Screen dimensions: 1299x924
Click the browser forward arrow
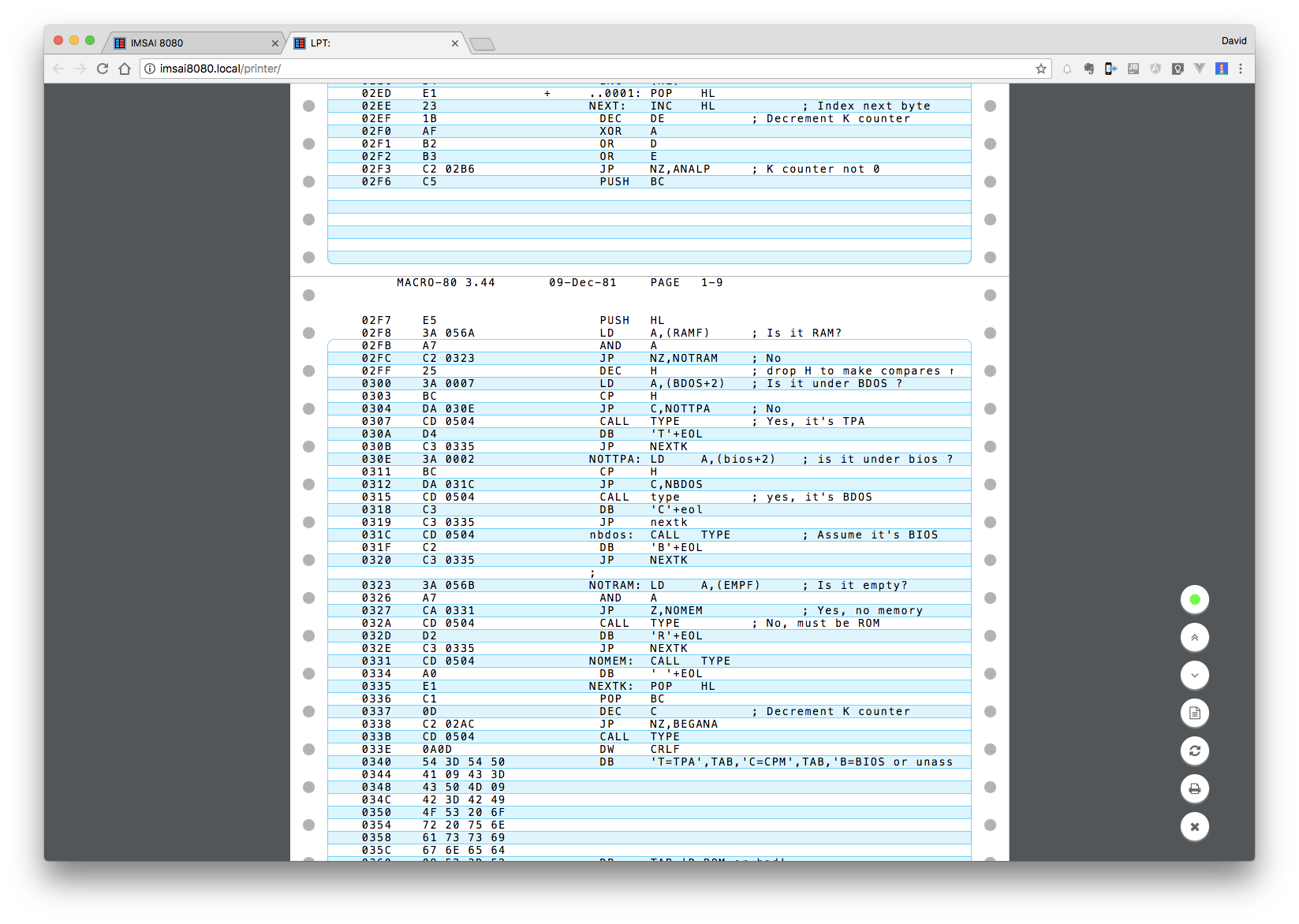pos(80,69)
